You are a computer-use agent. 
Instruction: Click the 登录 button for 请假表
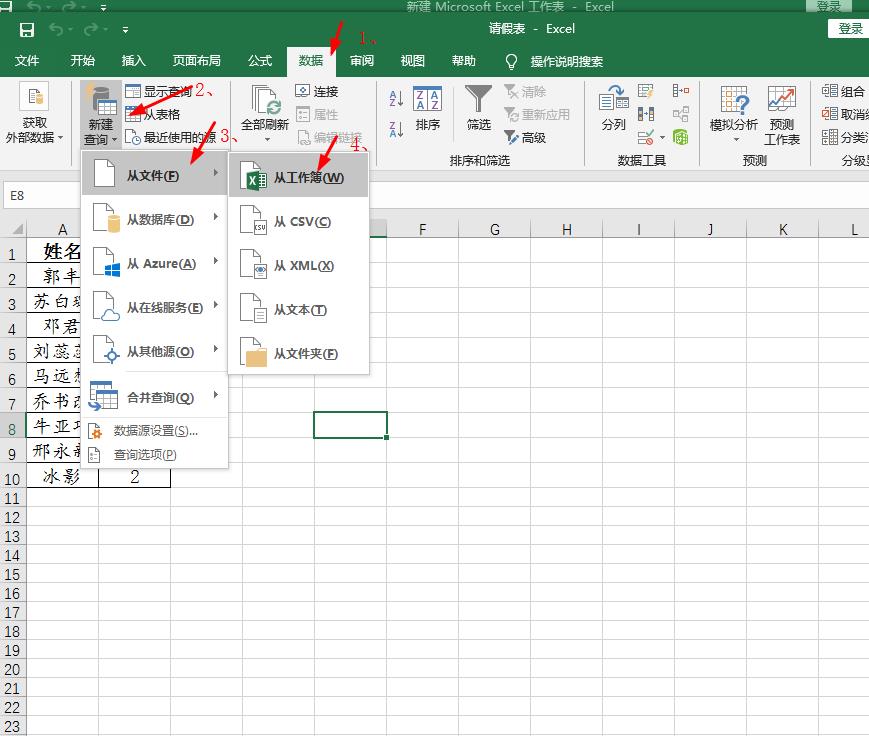pyautogui.click(x=849, y=28)
